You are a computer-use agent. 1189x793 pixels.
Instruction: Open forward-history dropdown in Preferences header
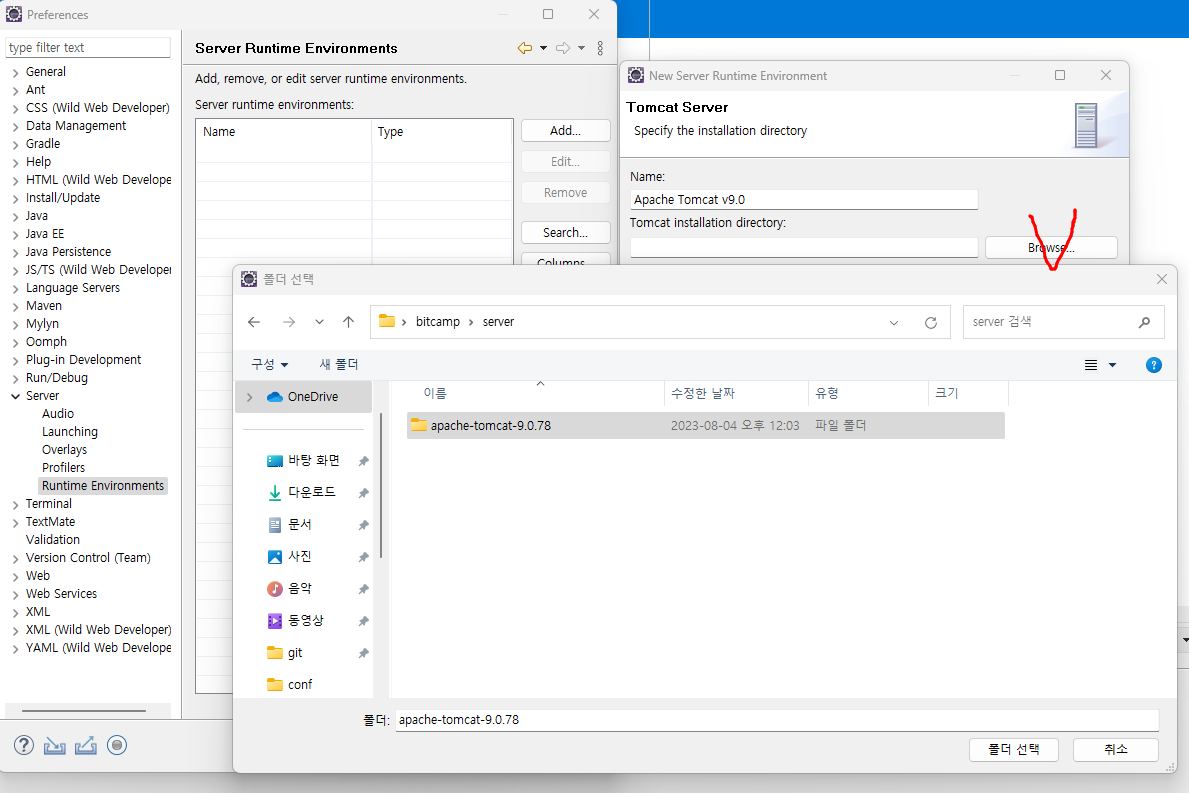[x=582, y=48]
